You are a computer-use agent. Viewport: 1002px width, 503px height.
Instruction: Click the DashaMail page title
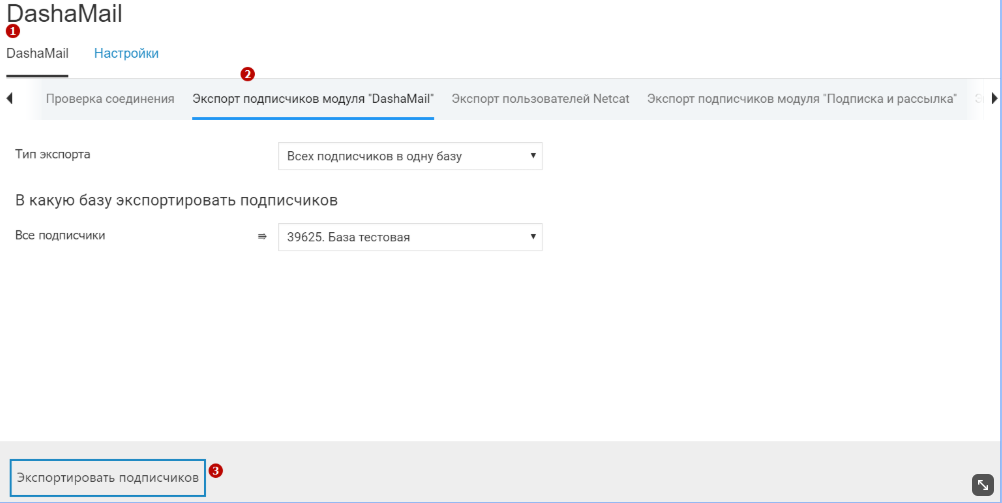[x=64, y=13]
